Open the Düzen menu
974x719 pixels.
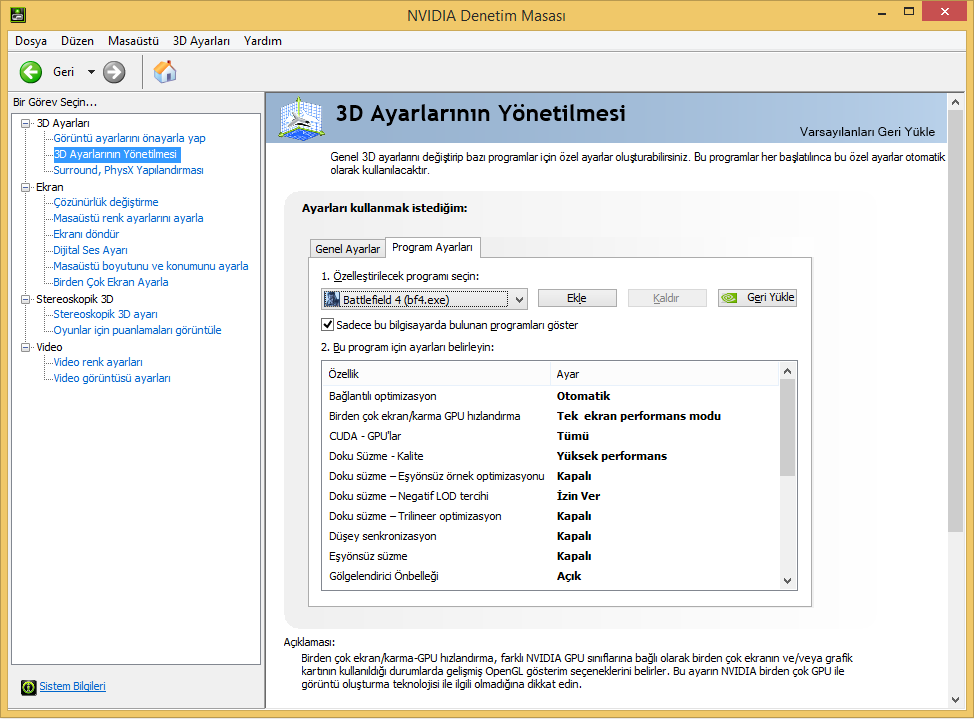(77, 41)
